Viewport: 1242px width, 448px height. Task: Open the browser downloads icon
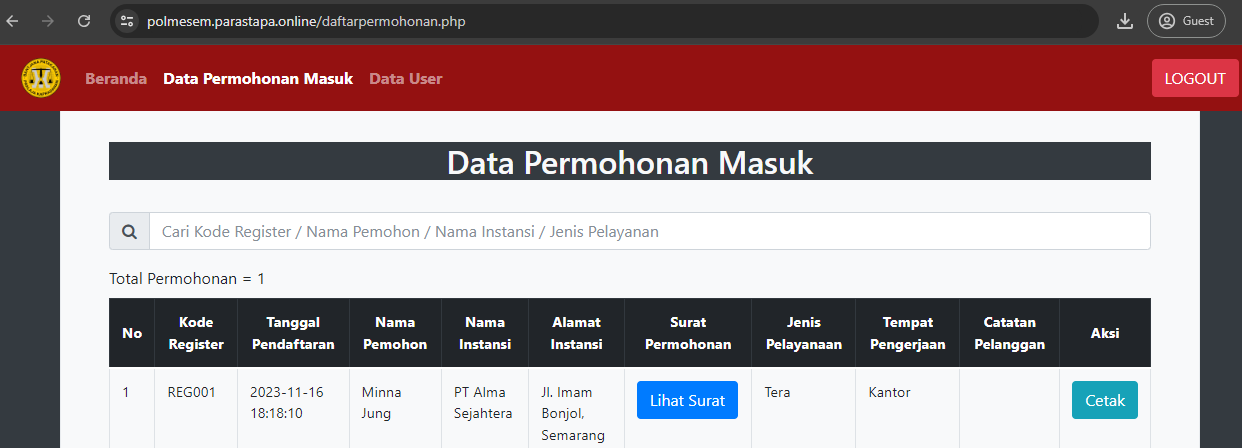tap(1124, 21)
